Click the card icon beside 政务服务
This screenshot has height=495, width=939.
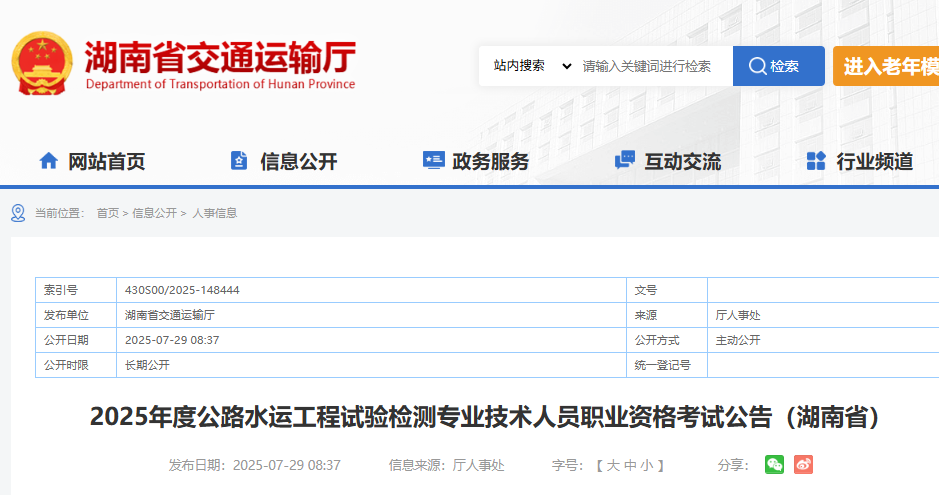[x=433, y=160]
